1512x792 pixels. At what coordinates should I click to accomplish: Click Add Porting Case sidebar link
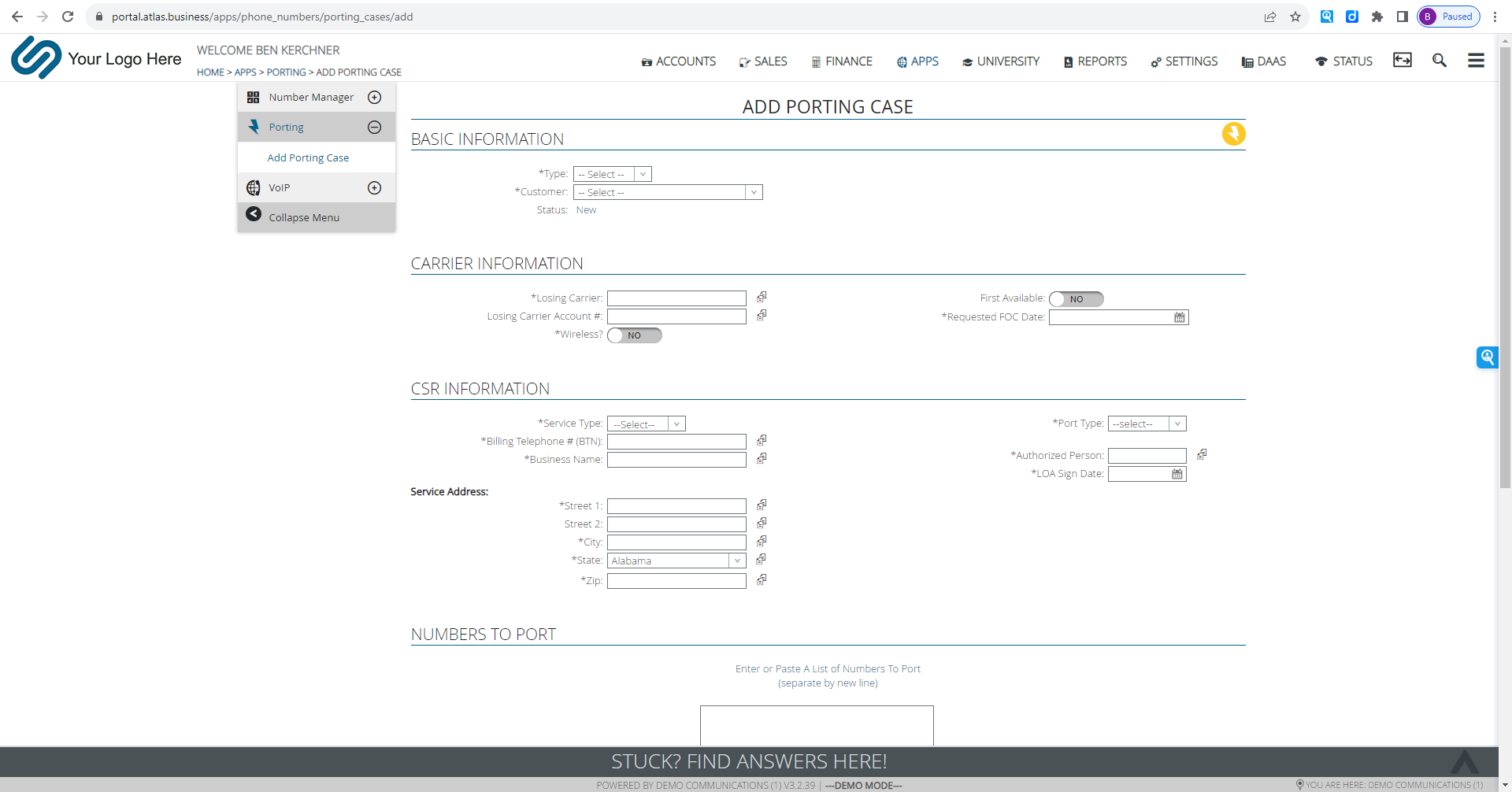coord(308,157)
